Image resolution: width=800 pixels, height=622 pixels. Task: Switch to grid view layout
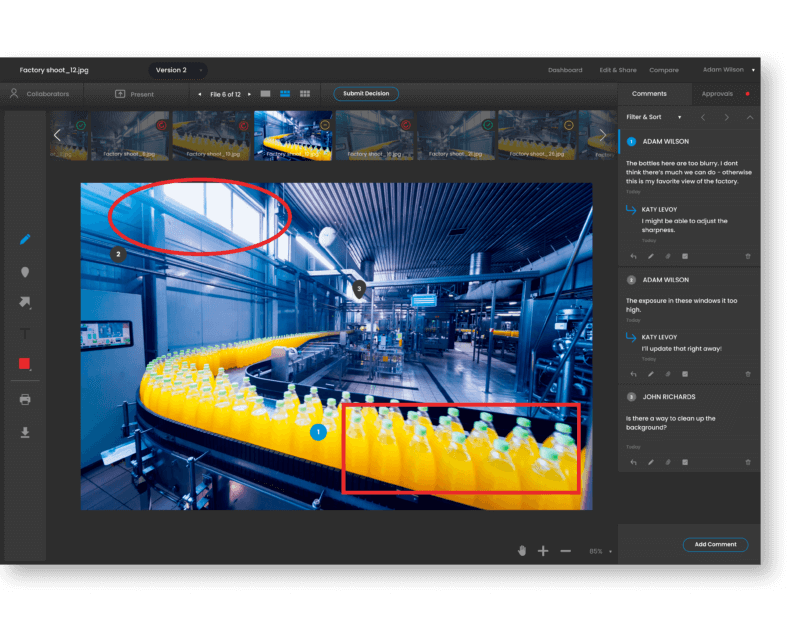(304, 93)
